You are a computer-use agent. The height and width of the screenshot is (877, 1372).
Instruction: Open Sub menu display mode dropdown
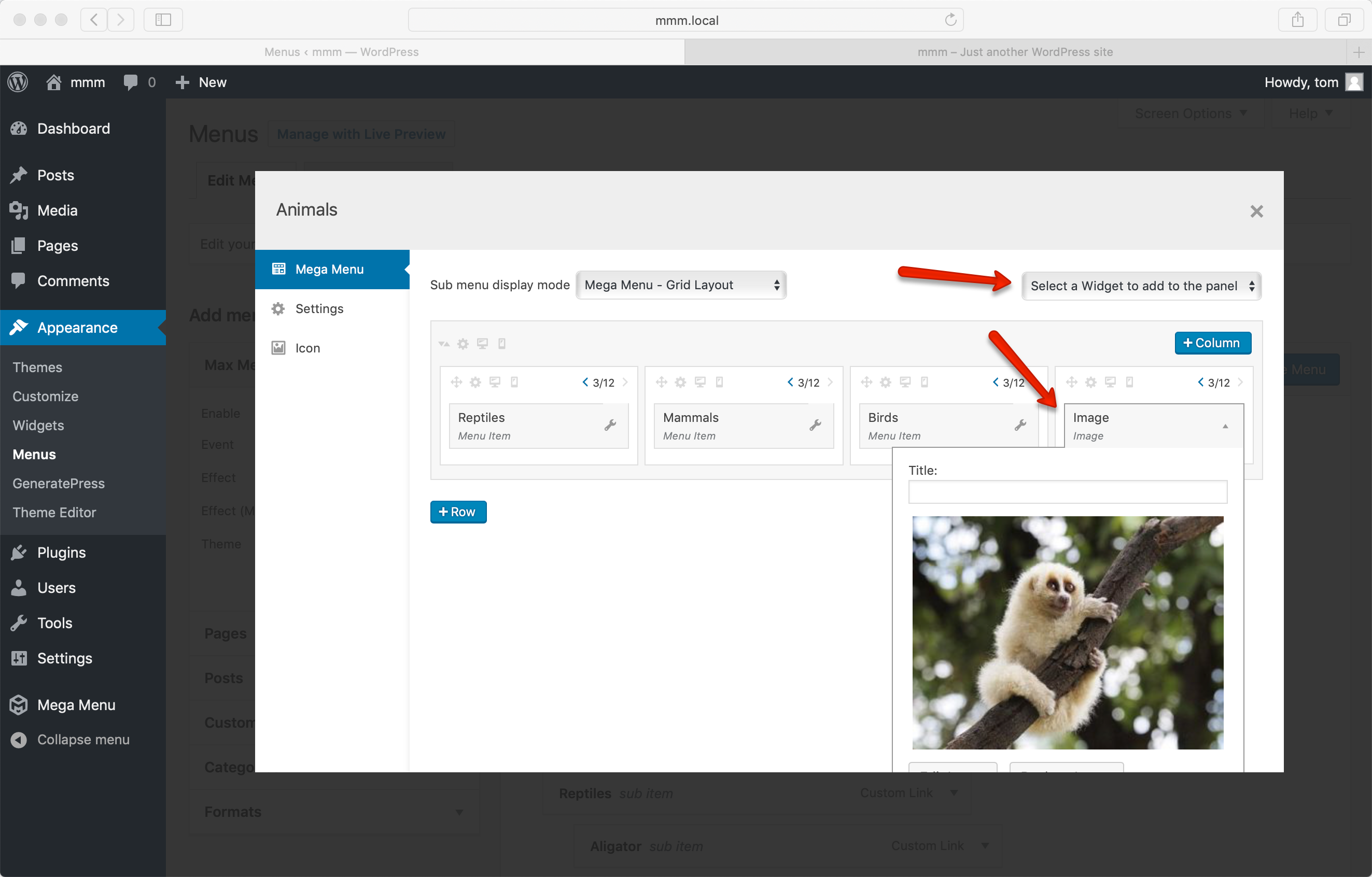click(x=681, y=285)
